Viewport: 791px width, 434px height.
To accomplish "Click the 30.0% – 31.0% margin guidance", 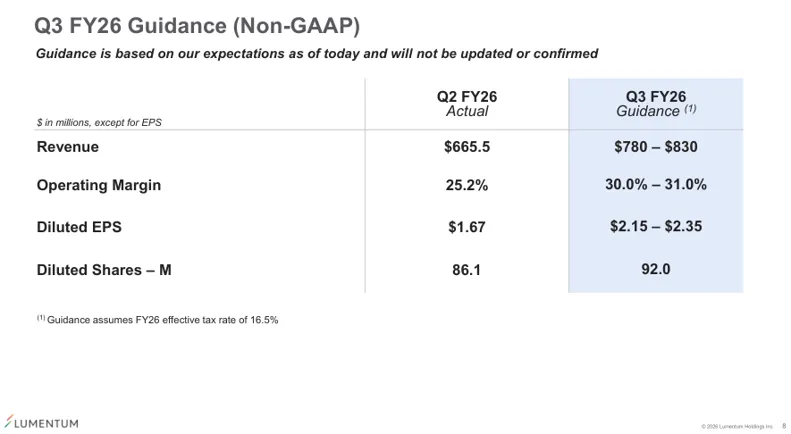I will (655, 185).
